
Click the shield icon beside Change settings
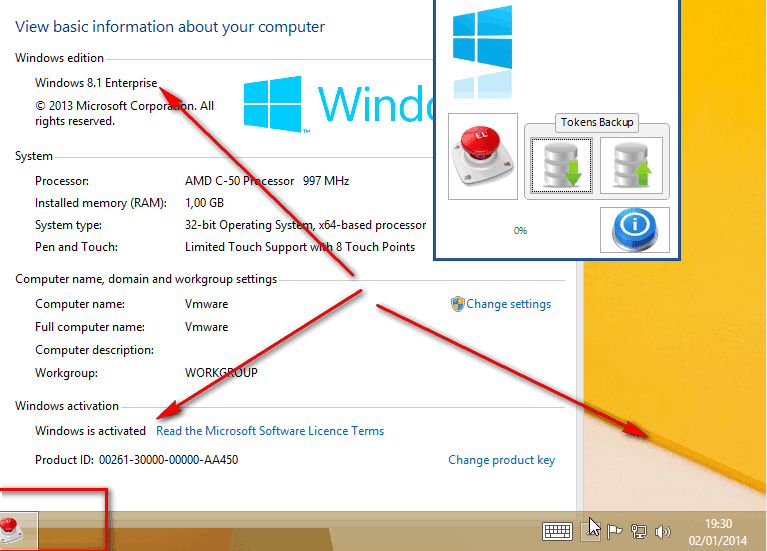[457, 304]
